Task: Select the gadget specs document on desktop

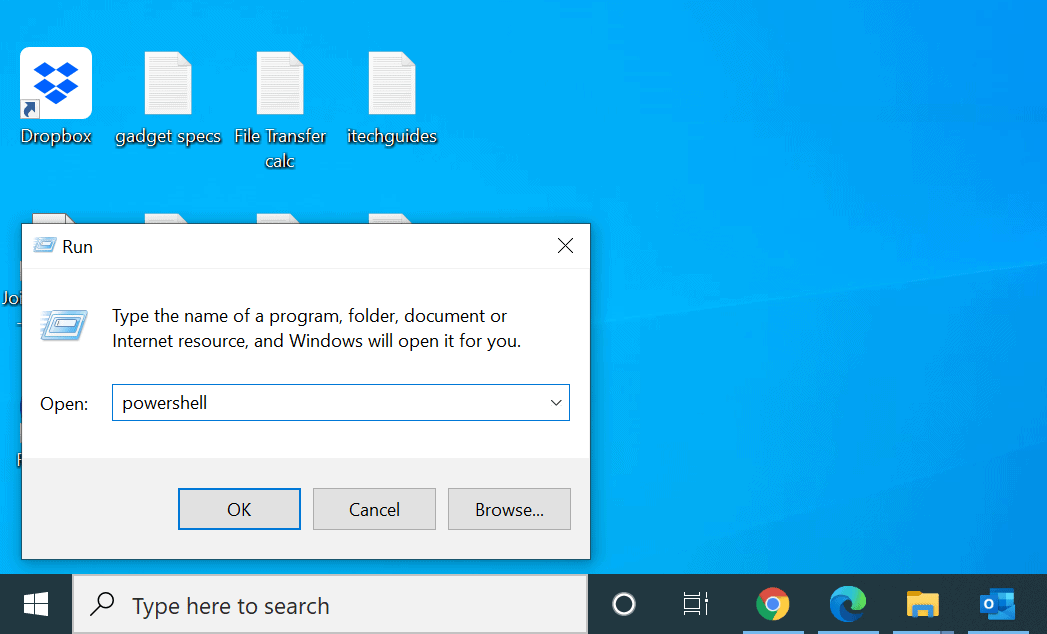Action: pyautogui.click(x=167, y=83)
